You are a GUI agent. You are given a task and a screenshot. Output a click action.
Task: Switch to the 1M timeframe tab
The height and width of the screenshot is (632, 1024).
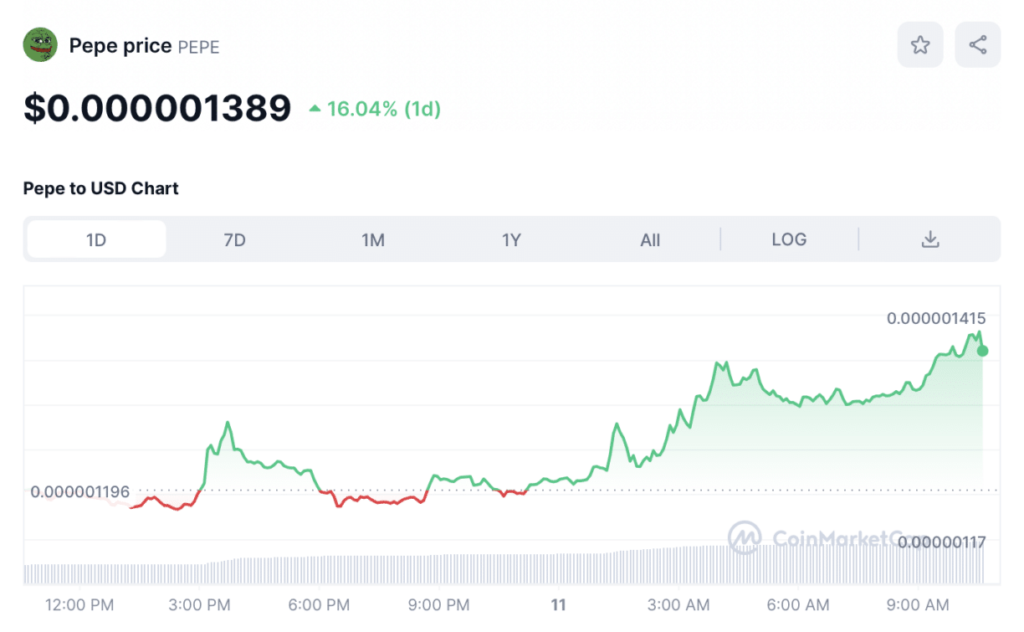pyautogui.click(x=373, y=239)
